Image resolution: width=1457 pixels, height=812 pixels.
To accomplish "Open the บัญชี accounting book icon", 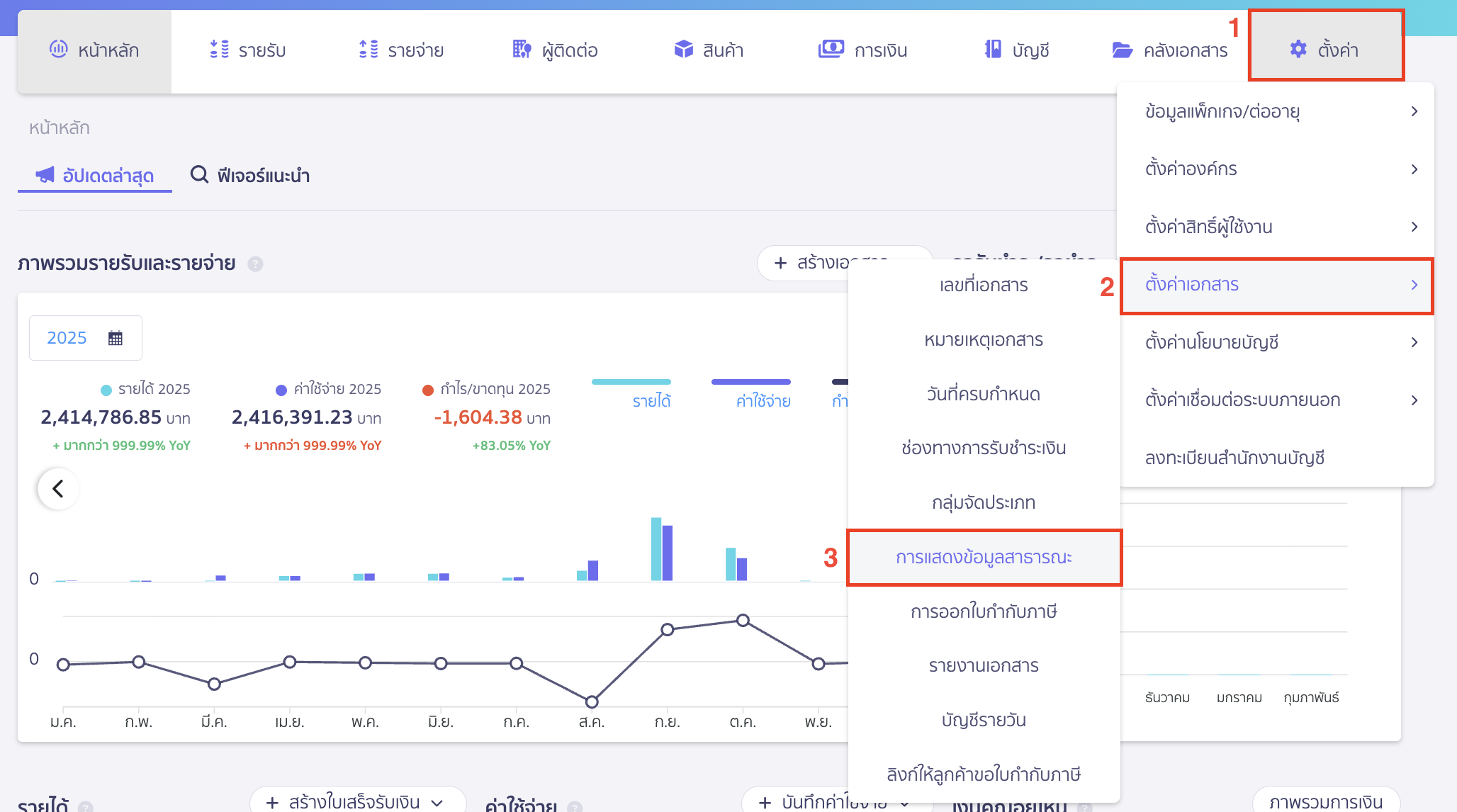I will [x=993, y=50].
